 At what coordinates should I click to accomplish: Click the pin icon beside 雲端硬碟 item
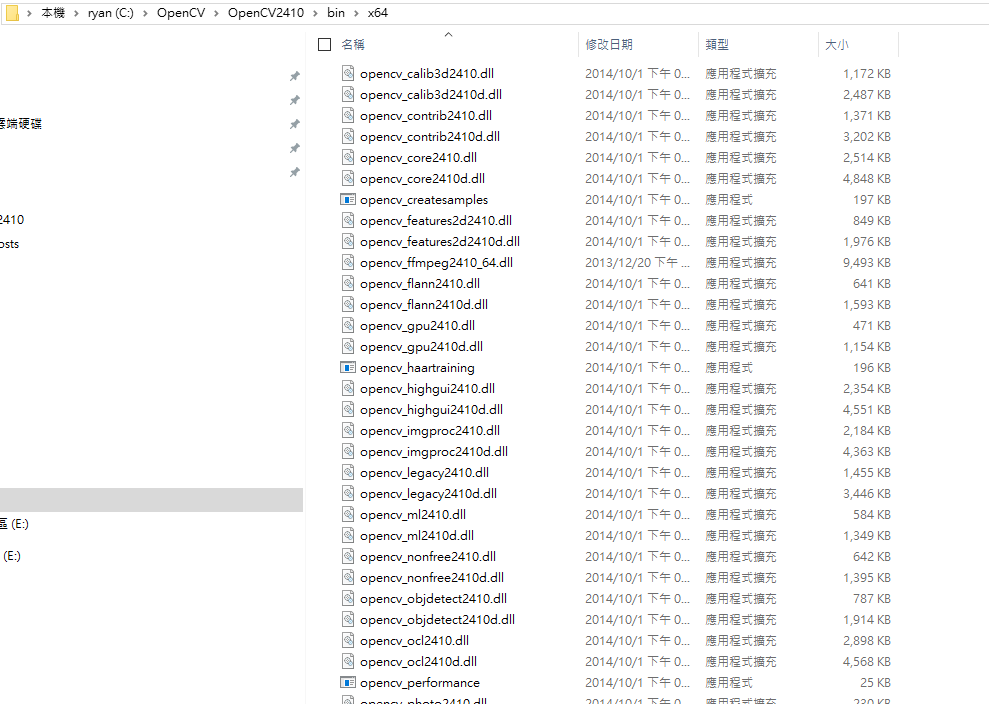point(295,124)
